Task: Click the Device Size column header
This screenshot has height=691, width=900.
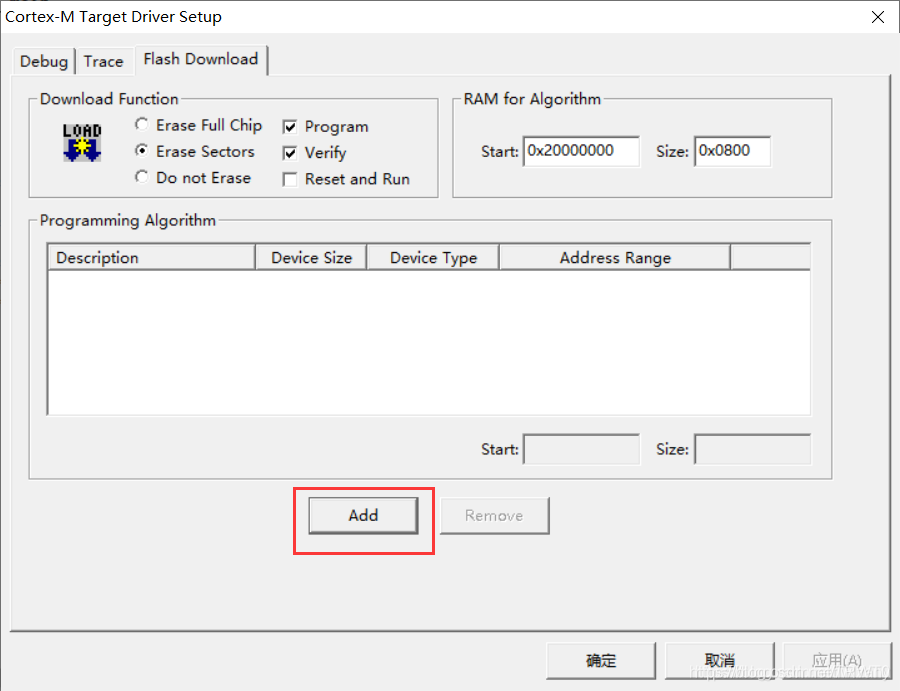Action: pos(311,258)
